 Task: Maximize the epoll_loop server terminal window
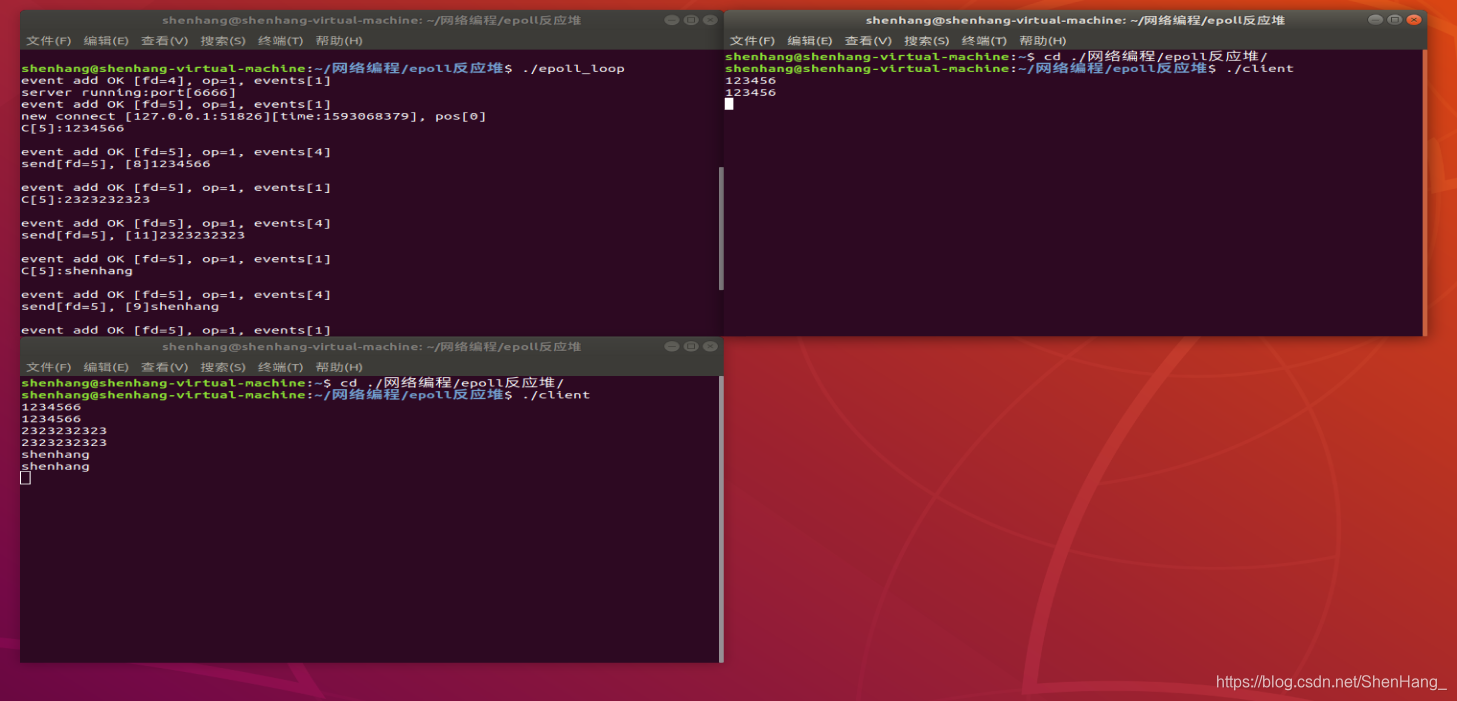tap(691, 20)
